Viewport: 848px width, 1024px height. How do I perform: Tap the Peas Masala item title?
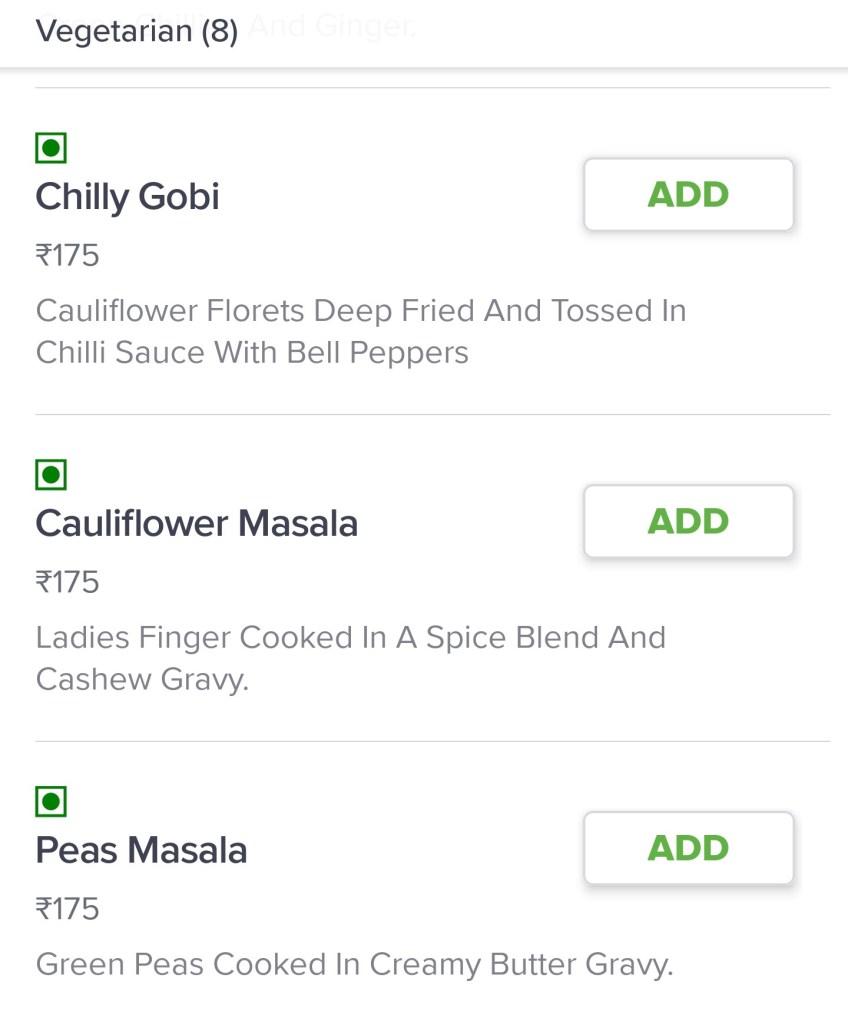pos(141,850)
